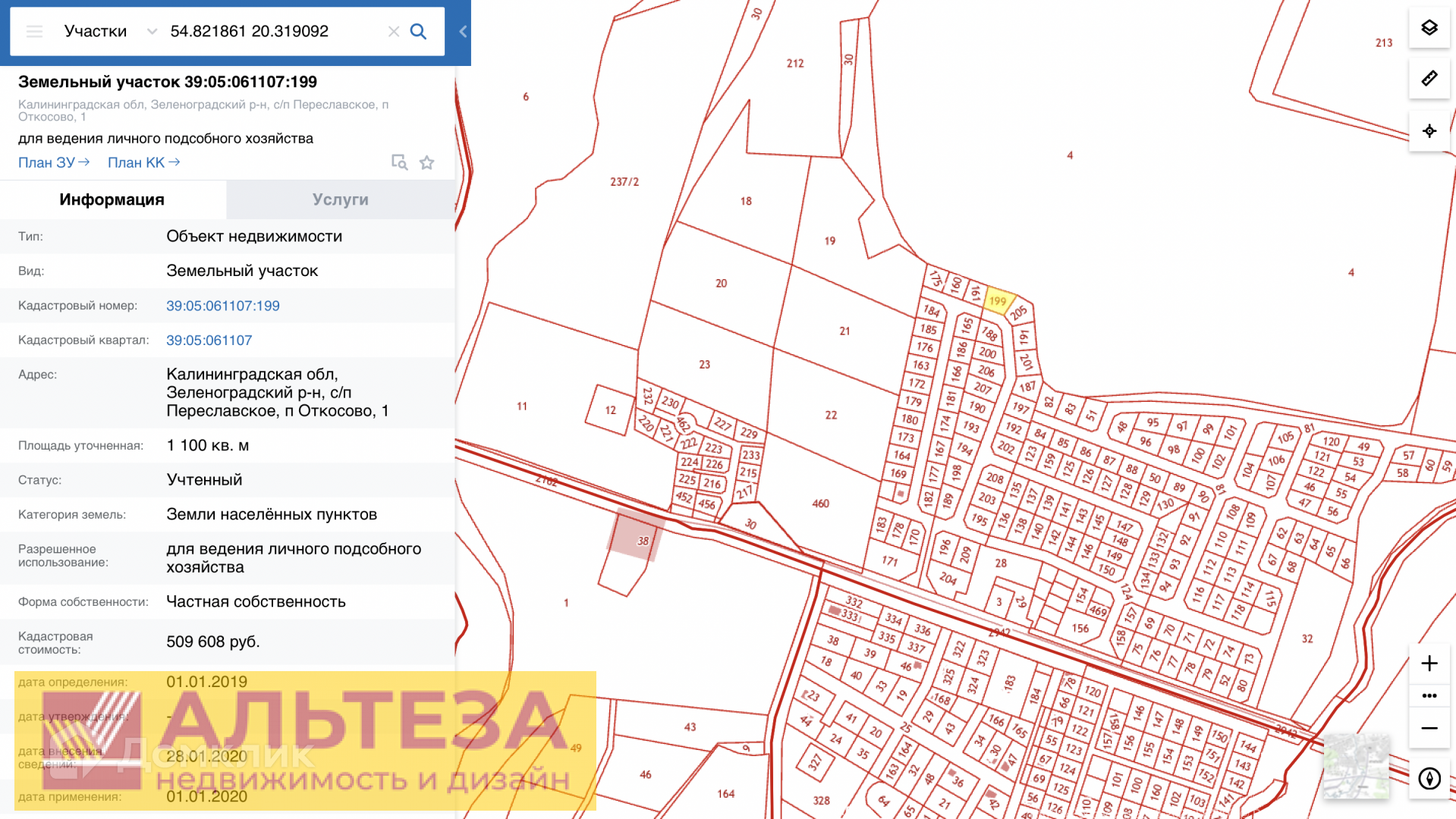Select parcel 237/2 on the map
Viewport: 1456px width, 819px height.
coord(624,182)
